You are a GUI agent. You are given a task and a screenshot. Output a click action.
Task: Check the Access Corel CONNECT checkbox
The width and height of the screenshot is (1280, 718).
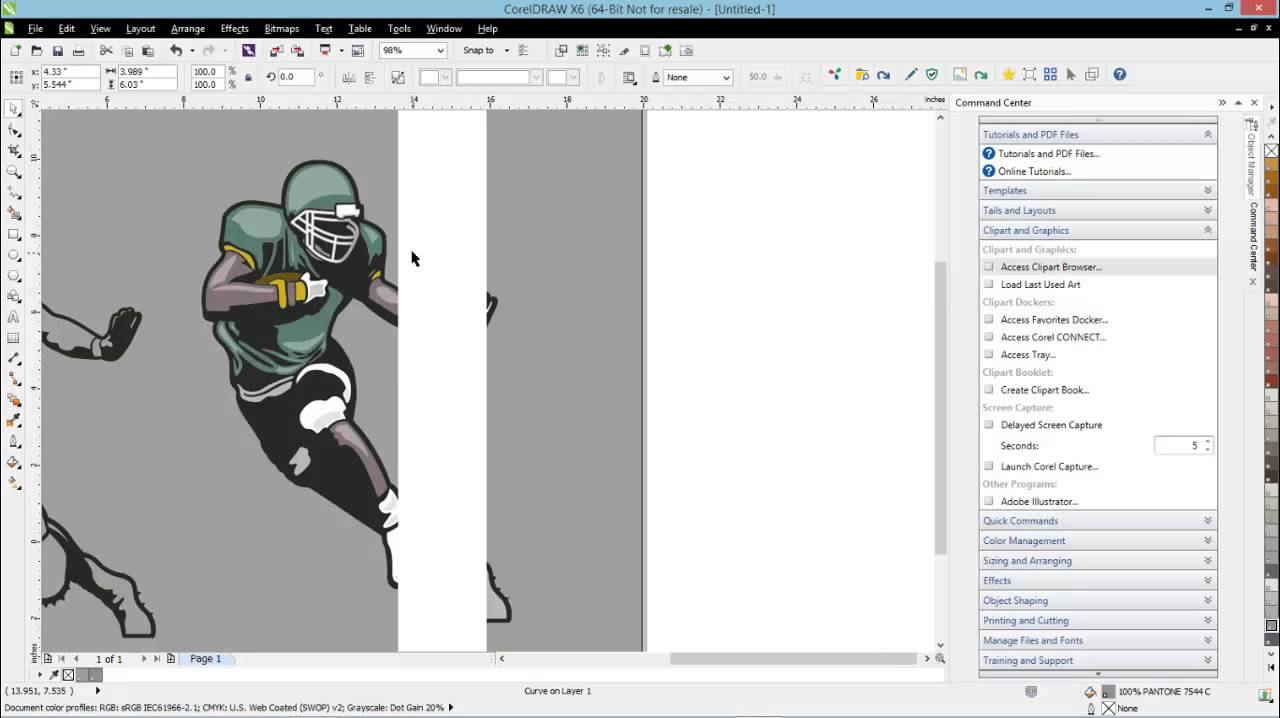[x=989, y=337]
